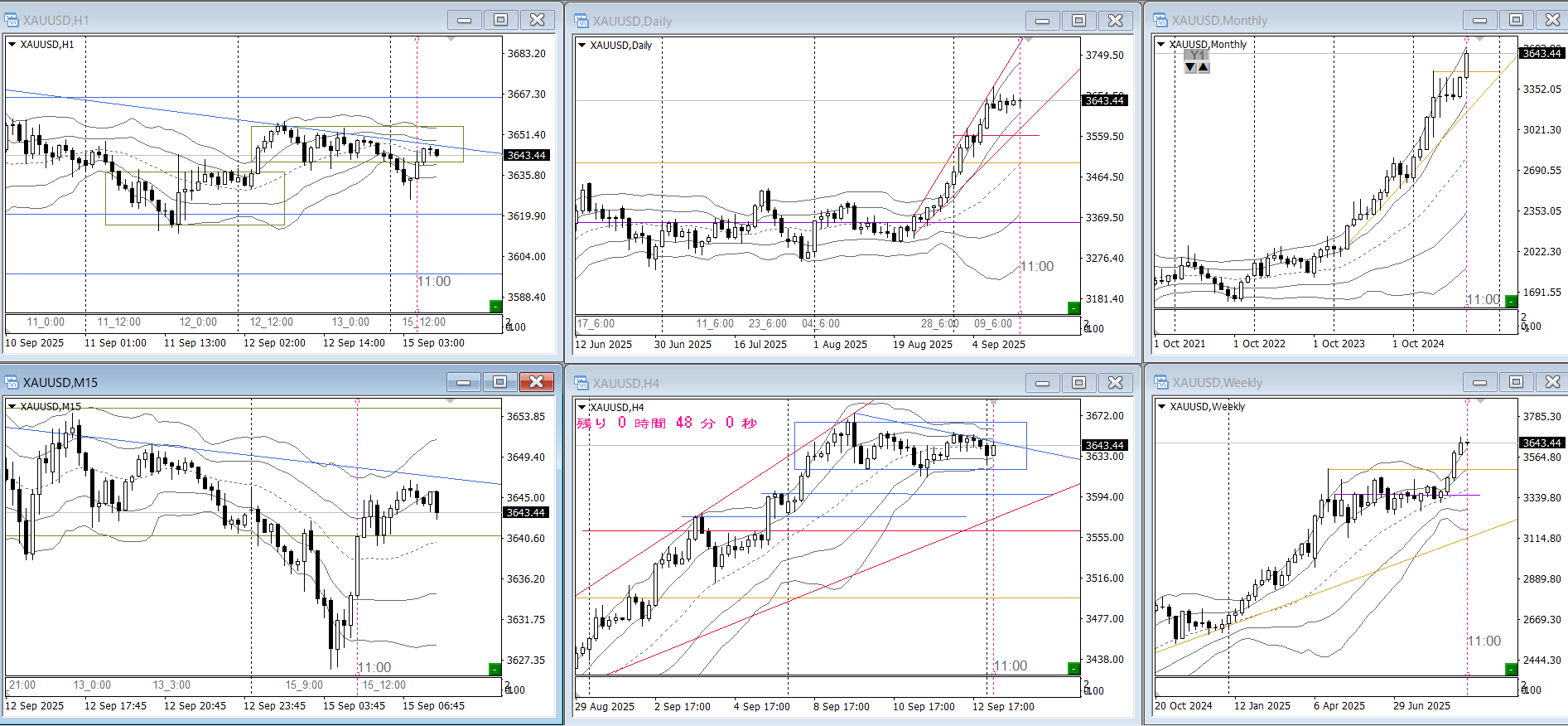This screenshot has width=1568, height=726.
Task: Click the chart shift triangle on H4 chart
Action: click(x=993, y=402)
